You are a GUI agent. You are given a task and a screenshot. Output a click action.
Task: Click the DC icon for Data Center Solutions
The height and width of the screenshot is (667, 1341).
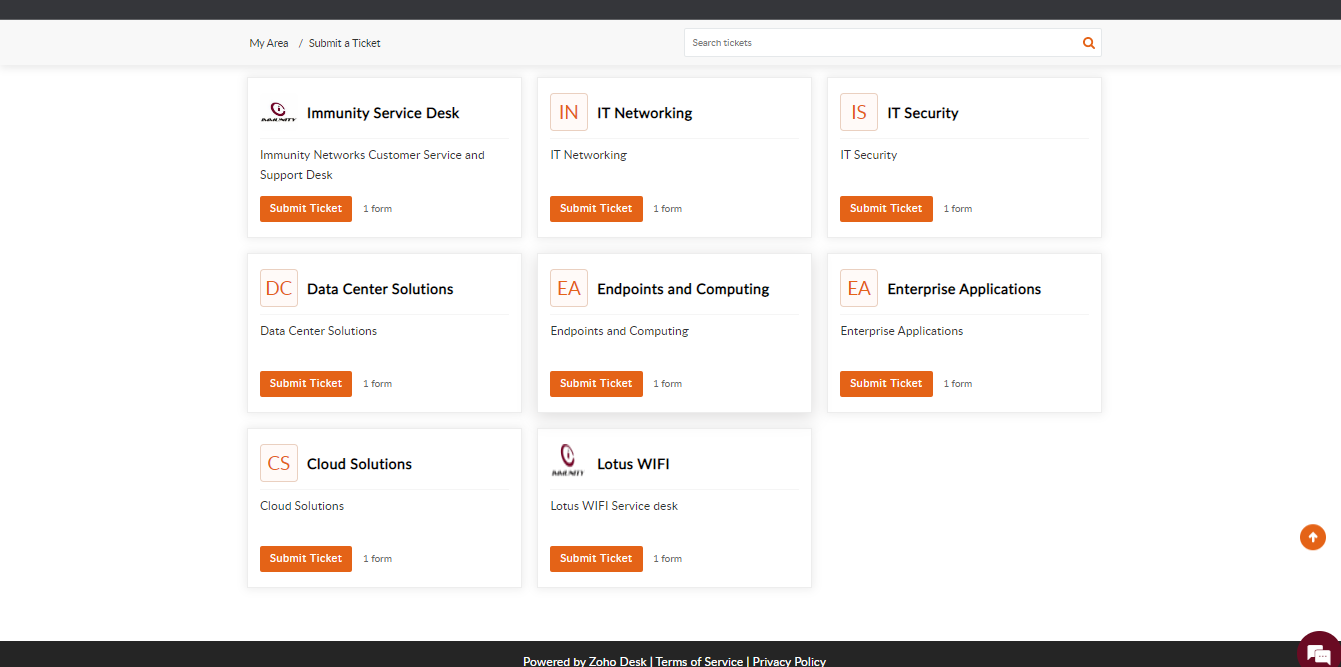(x=279, y=288)
